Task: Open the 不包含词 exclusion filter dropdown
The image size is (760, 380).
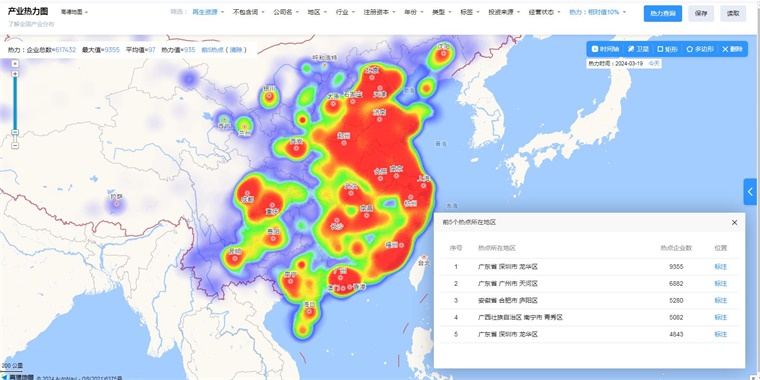Action: (x=249, y=12)
